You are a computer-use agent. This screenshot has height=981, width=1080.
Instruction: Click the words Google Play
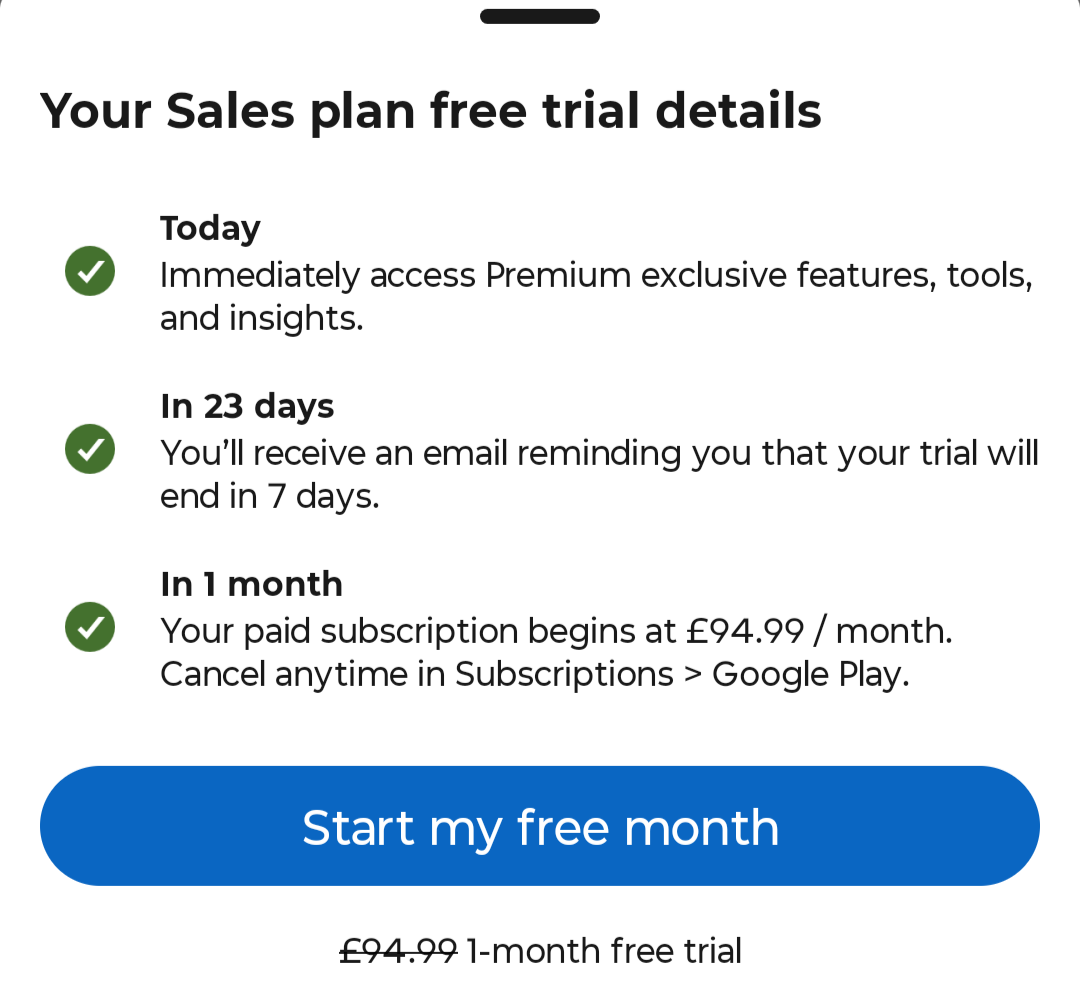tap(809, 675)
